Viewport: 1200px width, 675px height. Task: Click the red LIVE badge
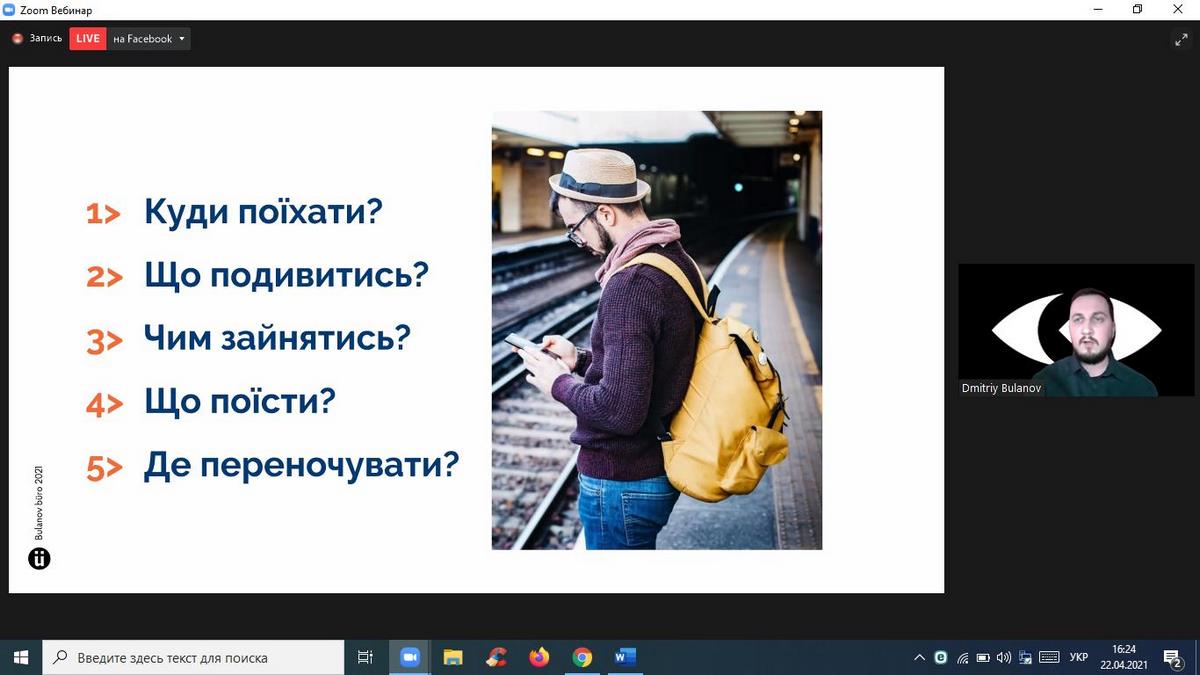pyautogui.click(x=88, y=39)
